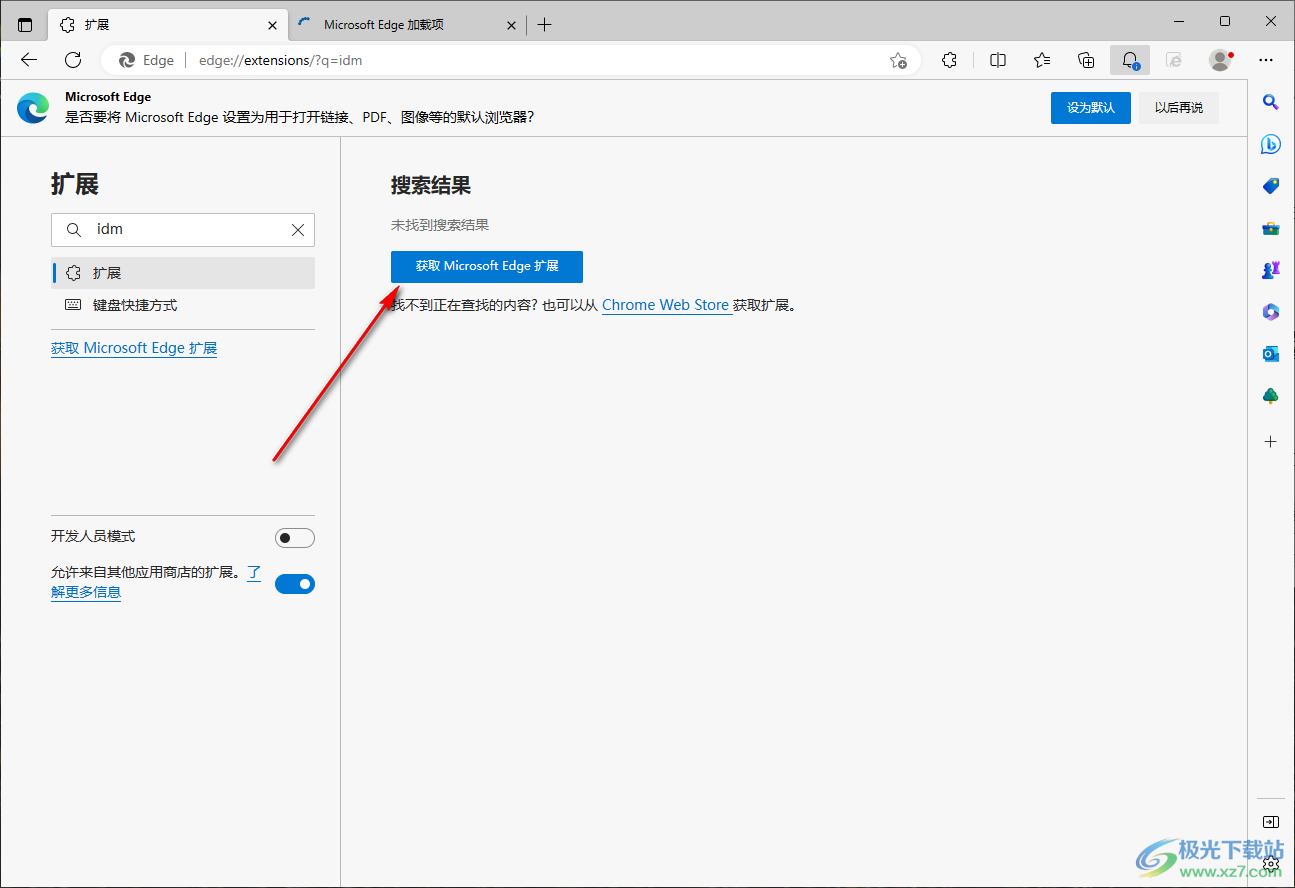
Task: Click the 未找到搜索结果 message
Action: (x=440, y=225)
